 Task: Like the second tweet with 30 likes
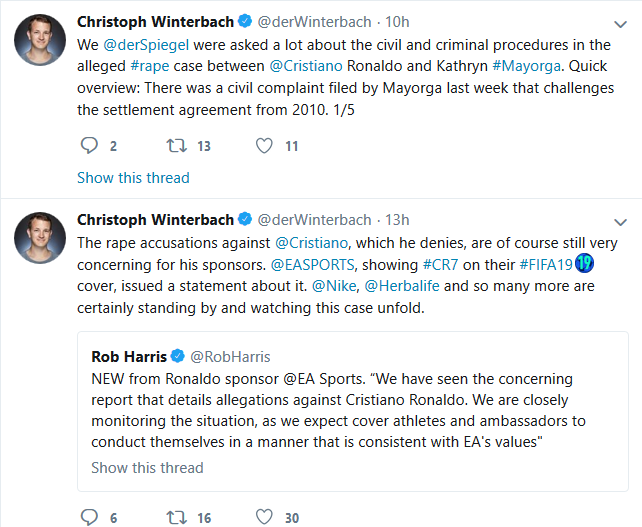265,517
